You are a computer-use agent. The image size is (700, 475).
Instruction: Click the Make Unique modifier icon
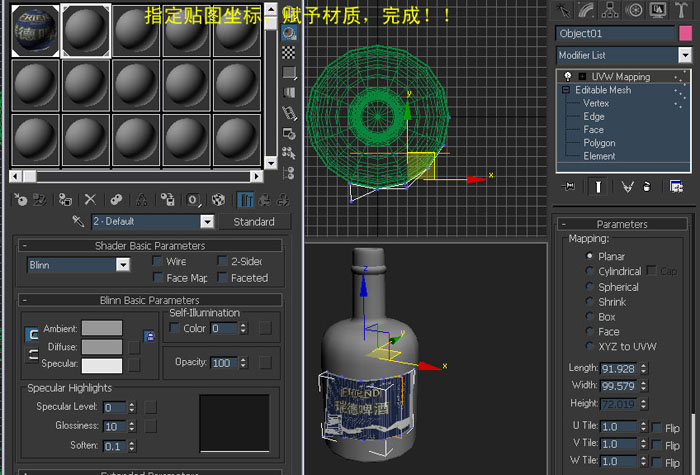[x=627, y=186]
